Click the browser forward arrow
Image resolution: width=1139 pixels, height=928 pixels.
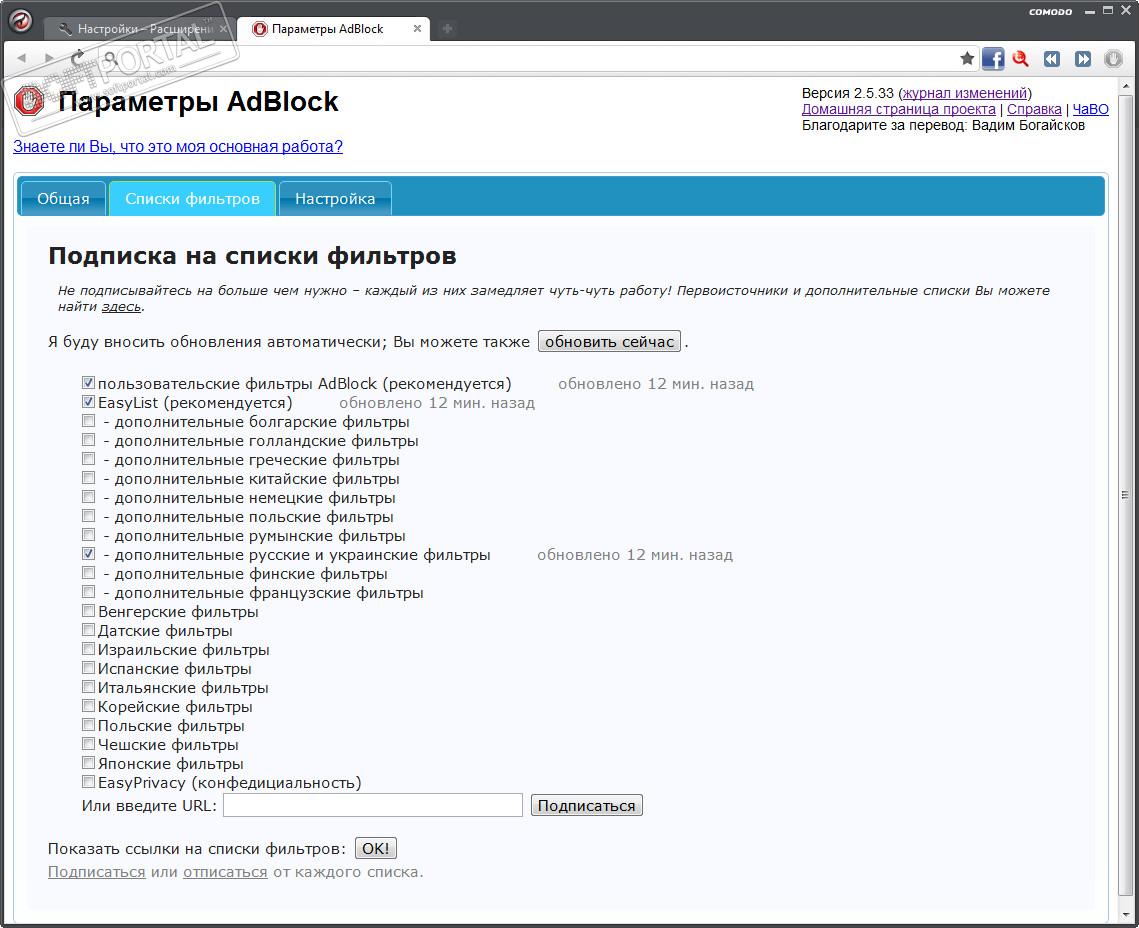(x=49, y=58)
